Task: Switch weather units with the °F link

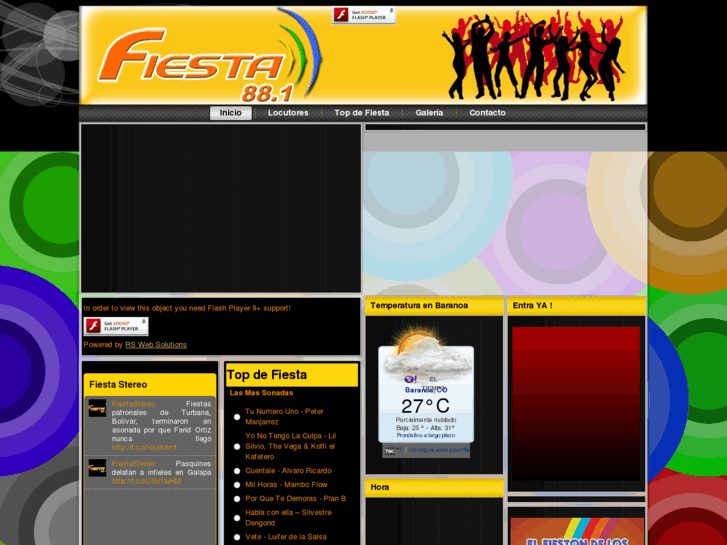Action: tap(400, 449)
